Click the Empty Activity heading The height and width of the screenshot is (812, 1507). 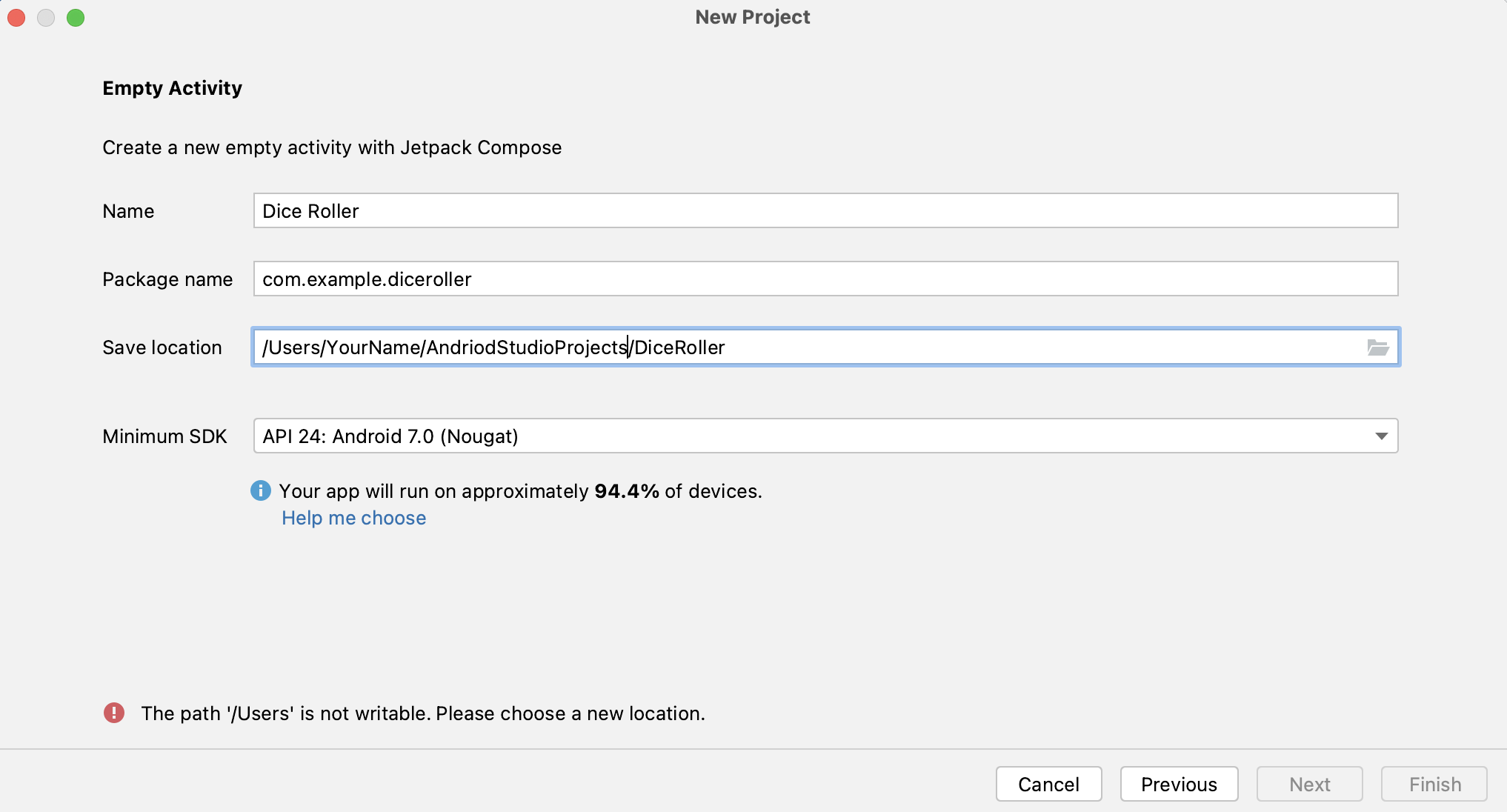(172, 88)
